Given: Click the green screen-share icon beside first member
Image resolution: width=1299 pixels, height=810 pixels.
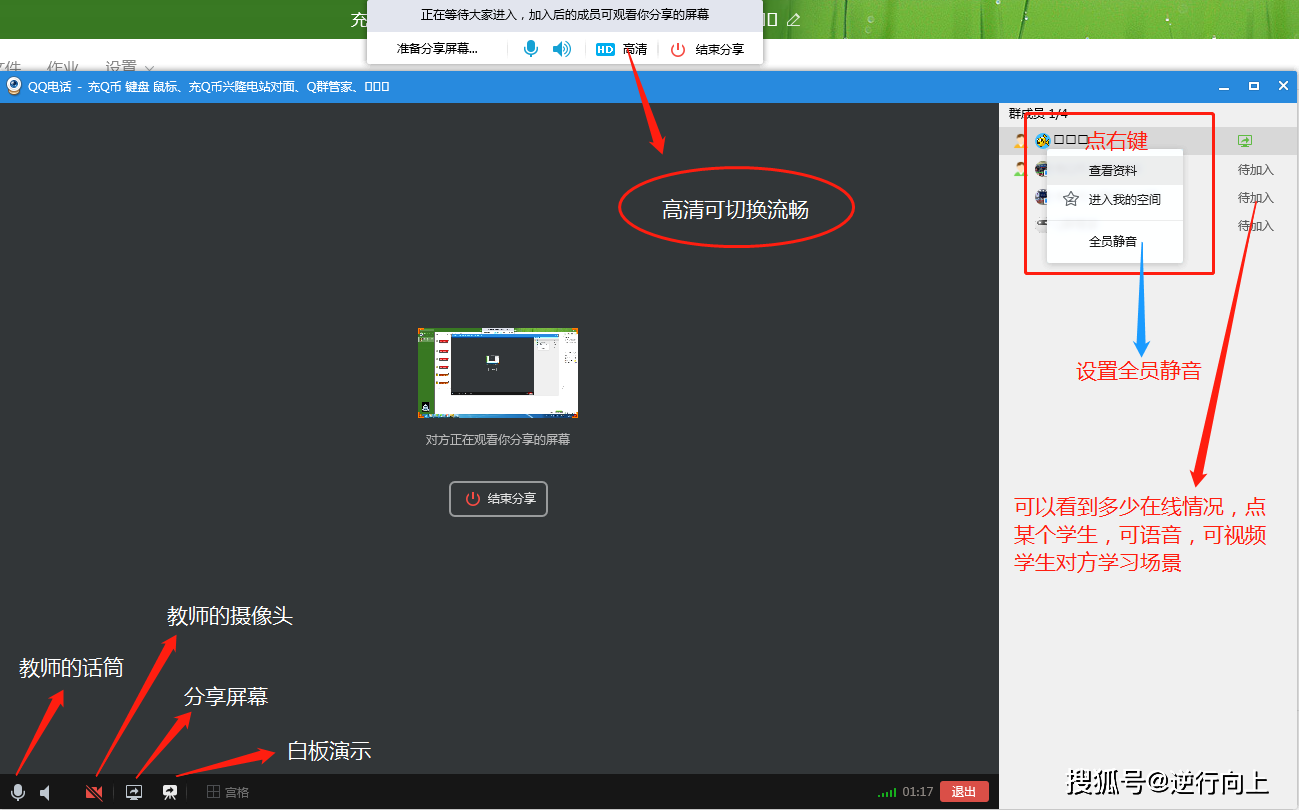Looking at the screenshot, I should pyautogui.click(x=1244, y=141).
